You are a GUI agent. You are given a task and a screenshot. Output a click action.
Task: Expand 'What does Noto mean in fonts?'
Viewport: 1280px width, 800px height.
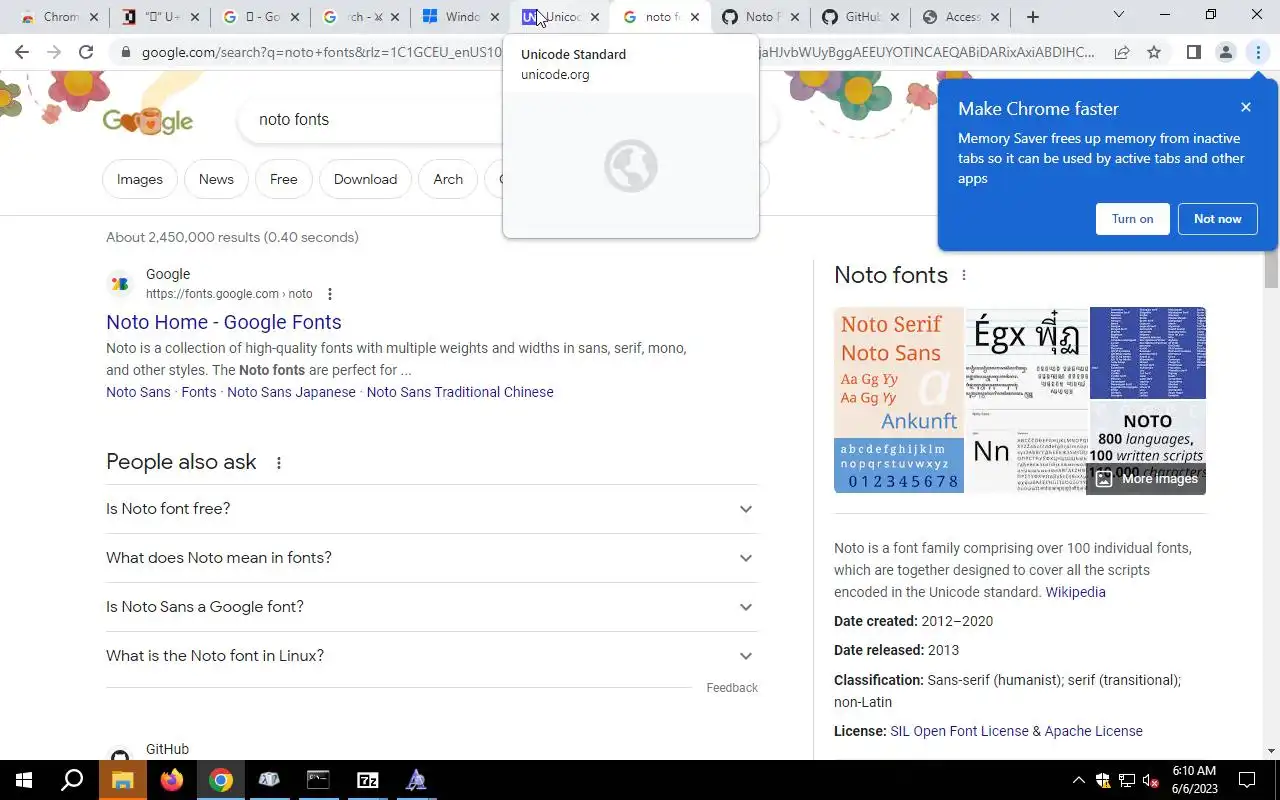[x=431, y=558]
